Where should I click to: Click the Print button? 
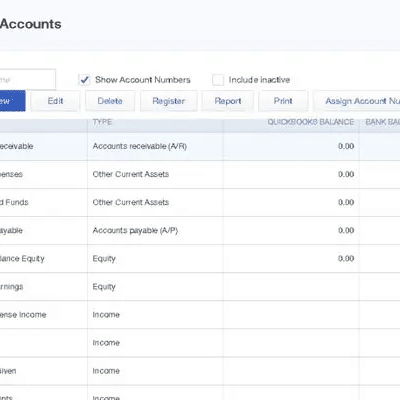283,101
